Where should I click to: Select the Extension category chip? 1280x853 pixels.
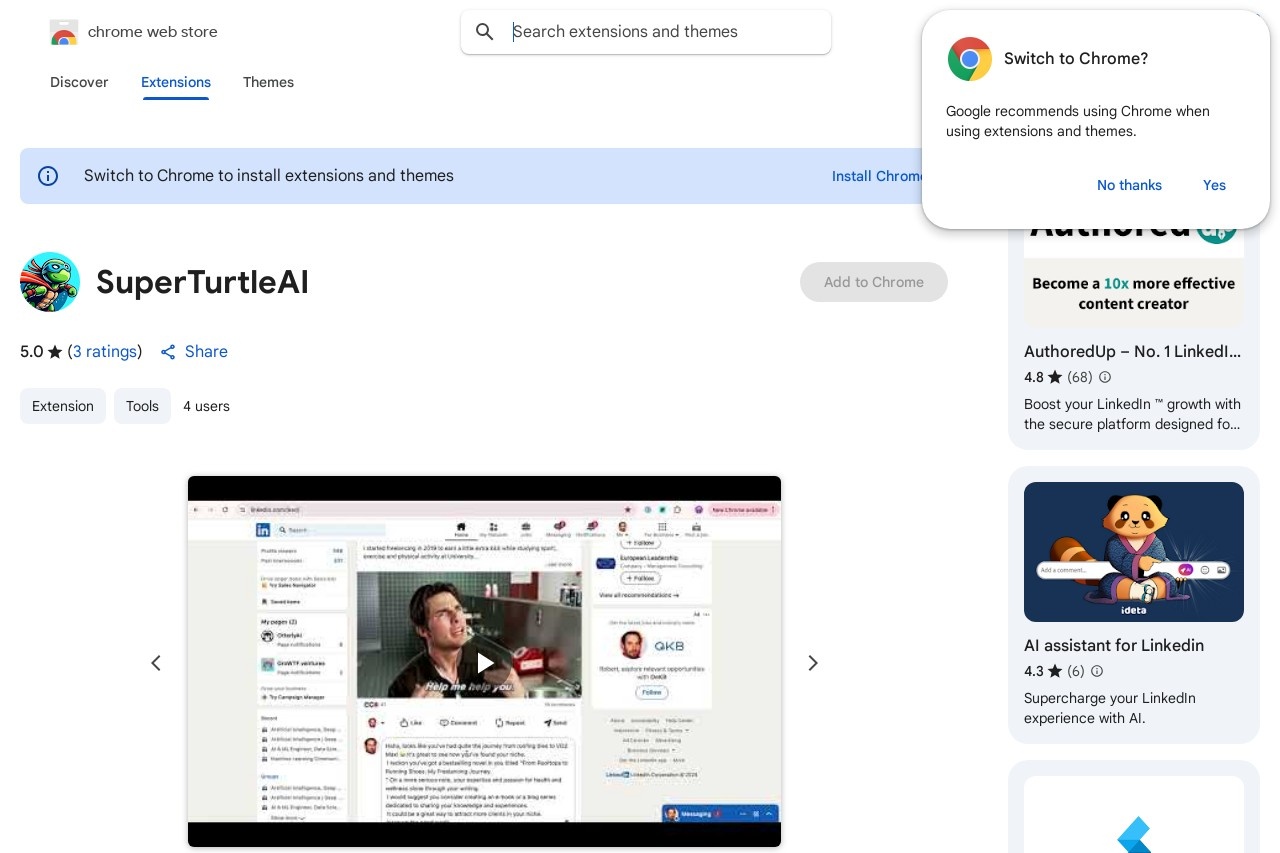(63, 406)
